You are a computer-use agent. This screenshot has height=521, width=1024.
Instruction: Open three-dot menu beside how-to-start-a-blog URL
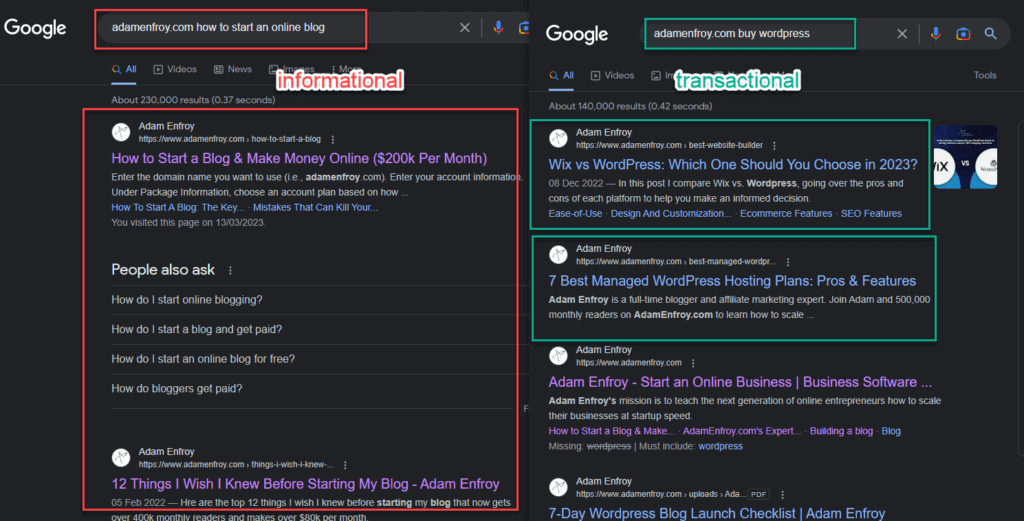coord(333,140)
